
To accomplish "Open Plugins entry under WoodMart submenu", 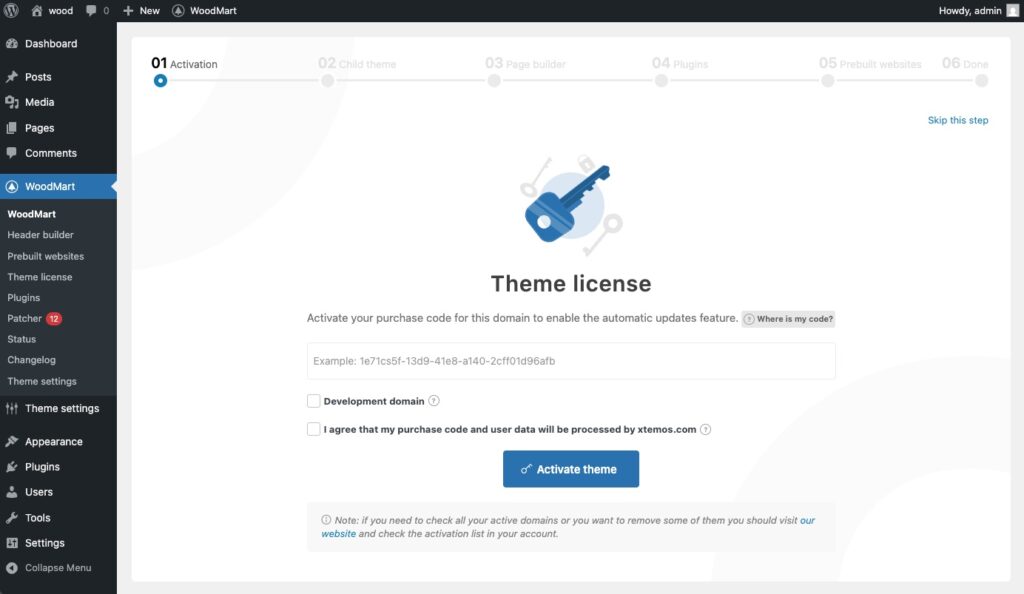I will (x=24, y=297).
